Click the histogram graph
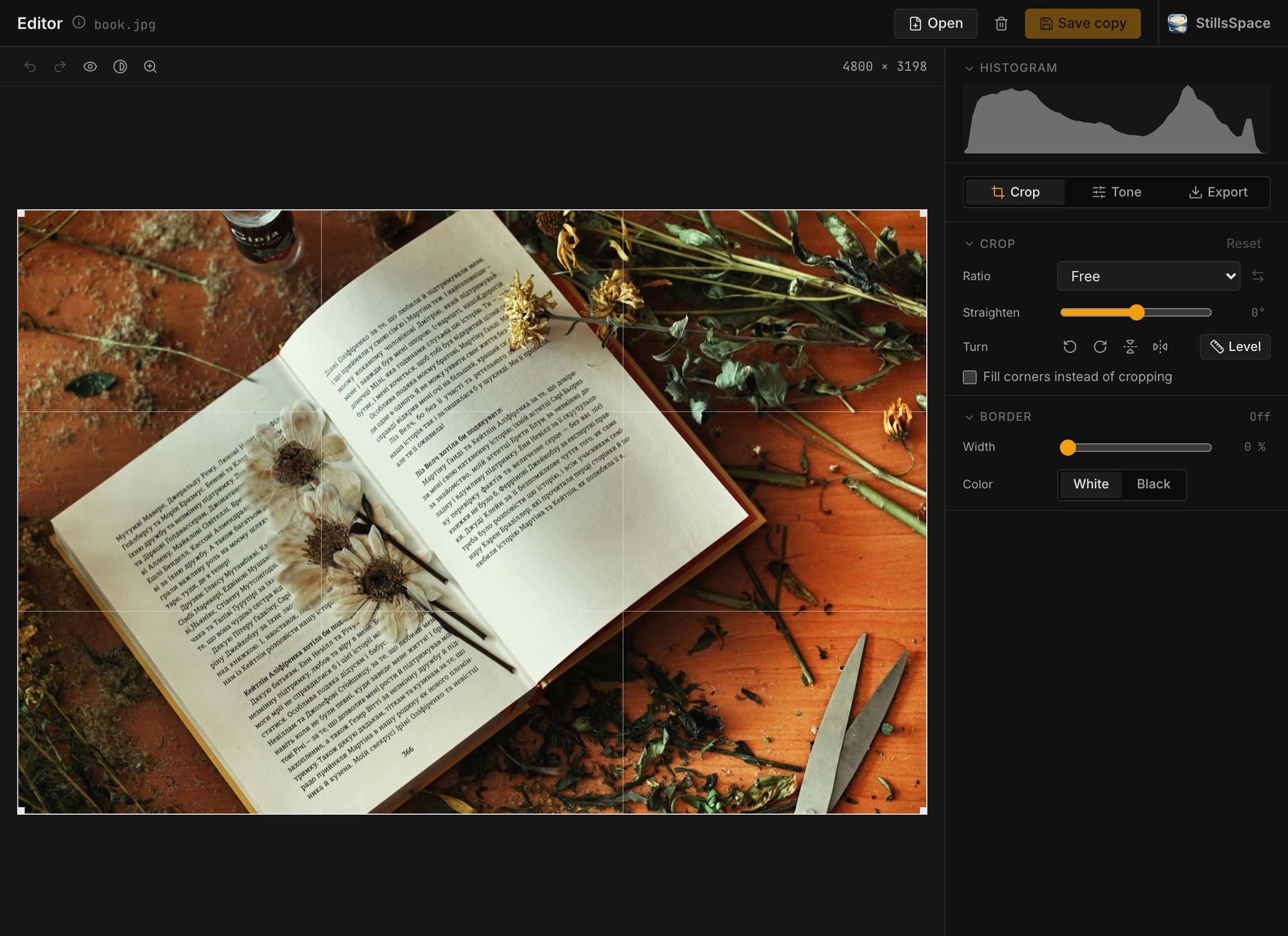 (1116, 119)
